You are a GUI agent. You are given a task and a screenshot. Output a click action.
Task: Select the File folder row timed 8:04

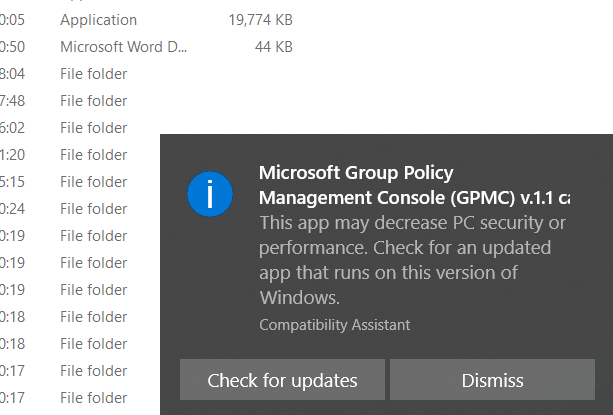(64, 74)
